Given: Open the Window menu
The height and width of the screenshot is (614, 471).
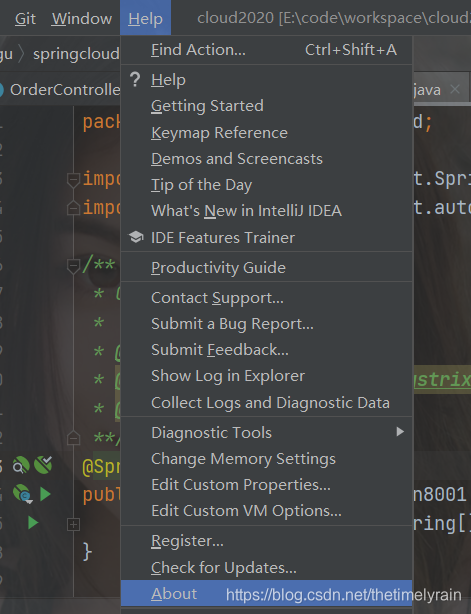Looking at the screenshot, I should click(82, 18).
